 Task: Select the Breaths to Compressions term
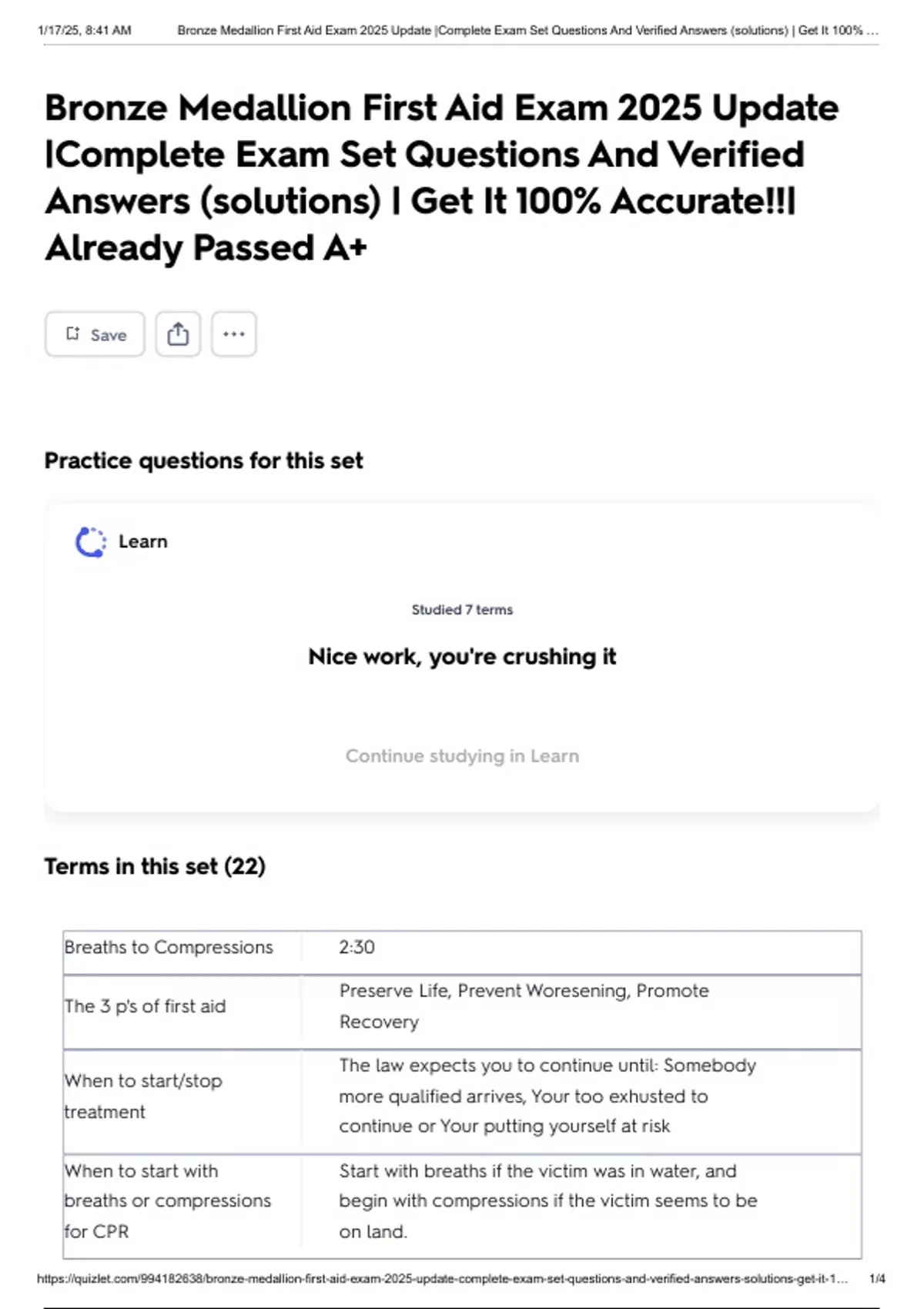pyautogui.click(x=169, y=947)
